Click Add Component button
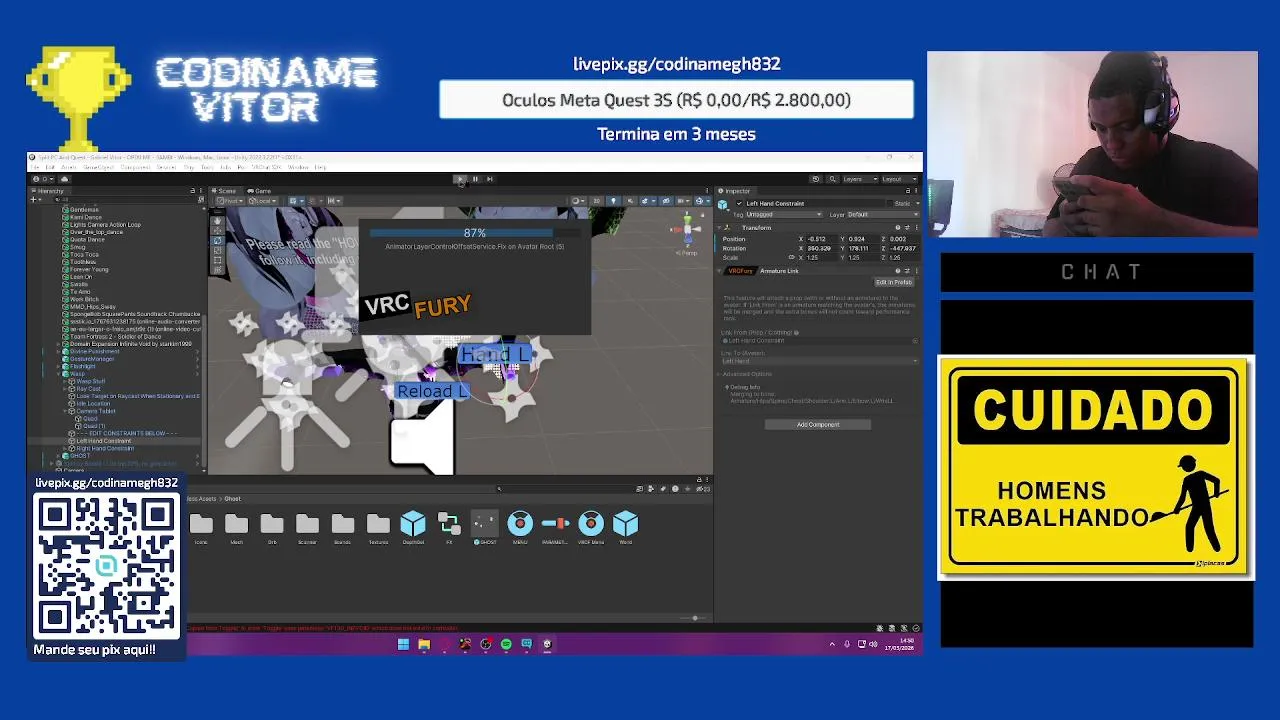This screenshot has height=720, width=1280. coord(818,425)
